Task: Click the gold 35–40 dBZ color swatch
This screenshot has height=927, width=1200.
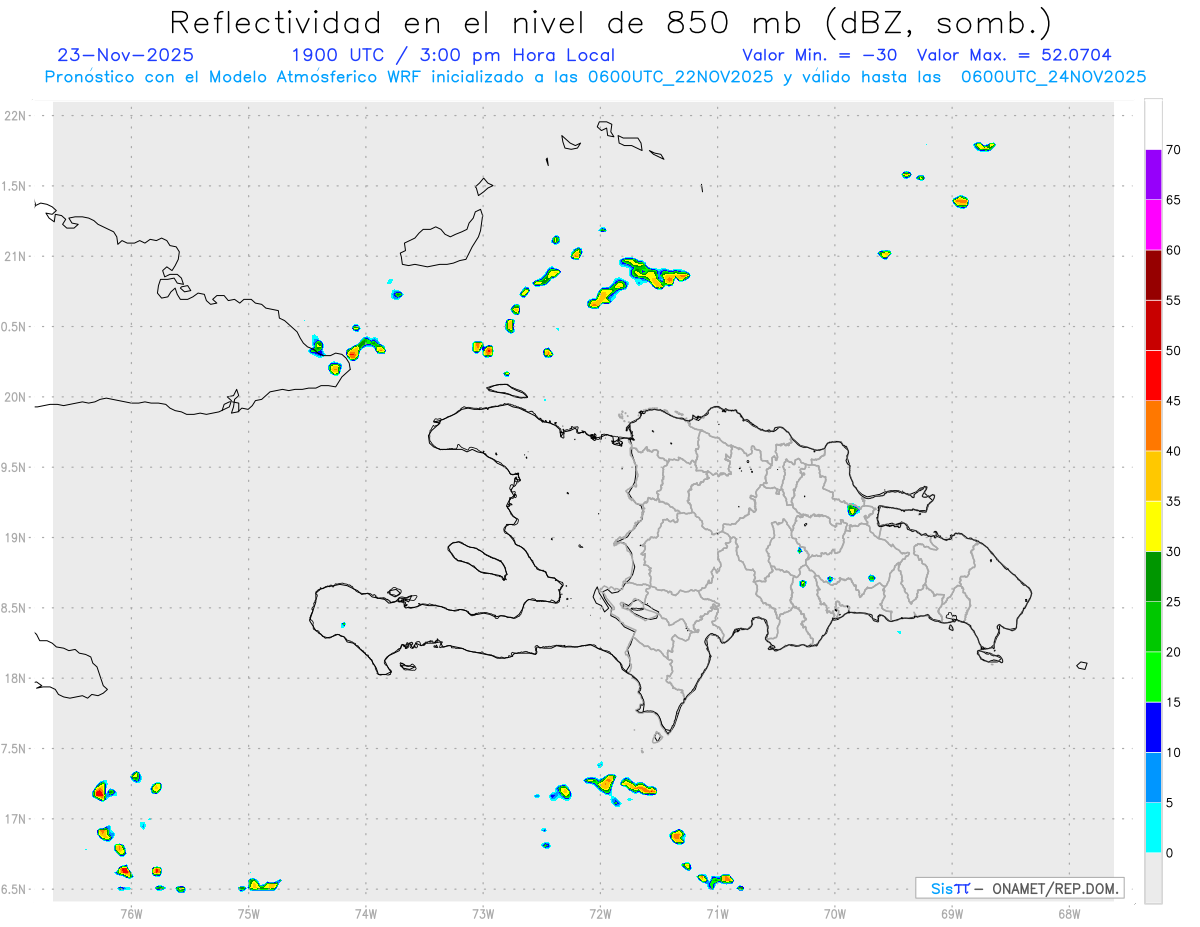Action: pos(1153,476)
